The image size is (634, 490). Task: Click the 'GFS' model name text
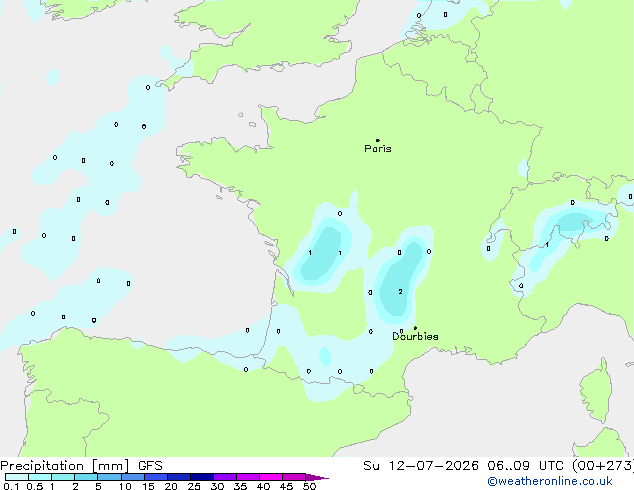click(x=150, y=466)
